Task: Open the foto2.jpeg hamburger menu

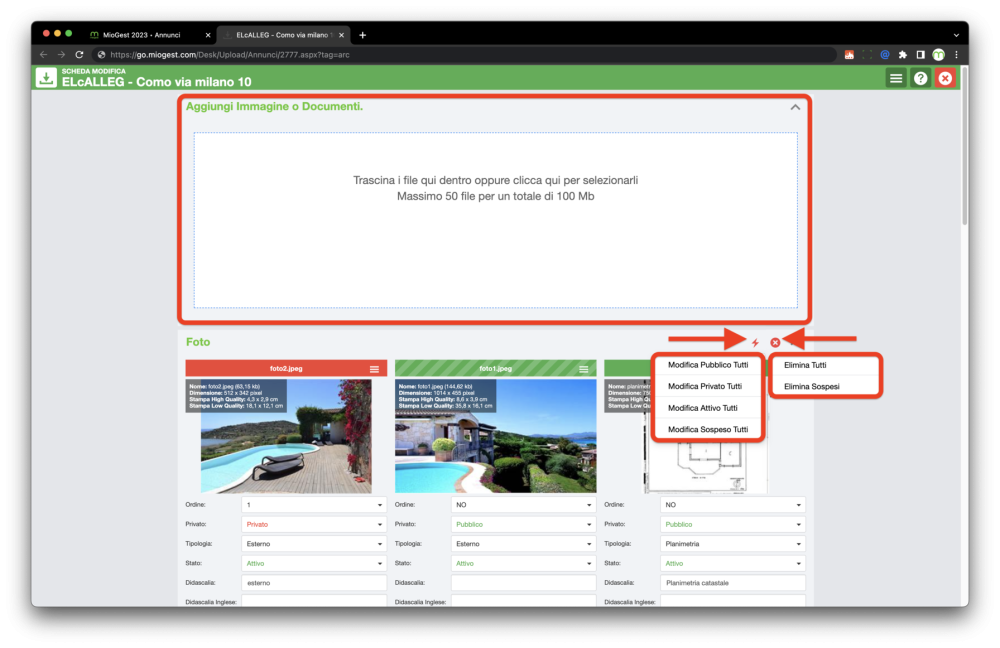Action: pyautogui.click(x=374, y=369)
